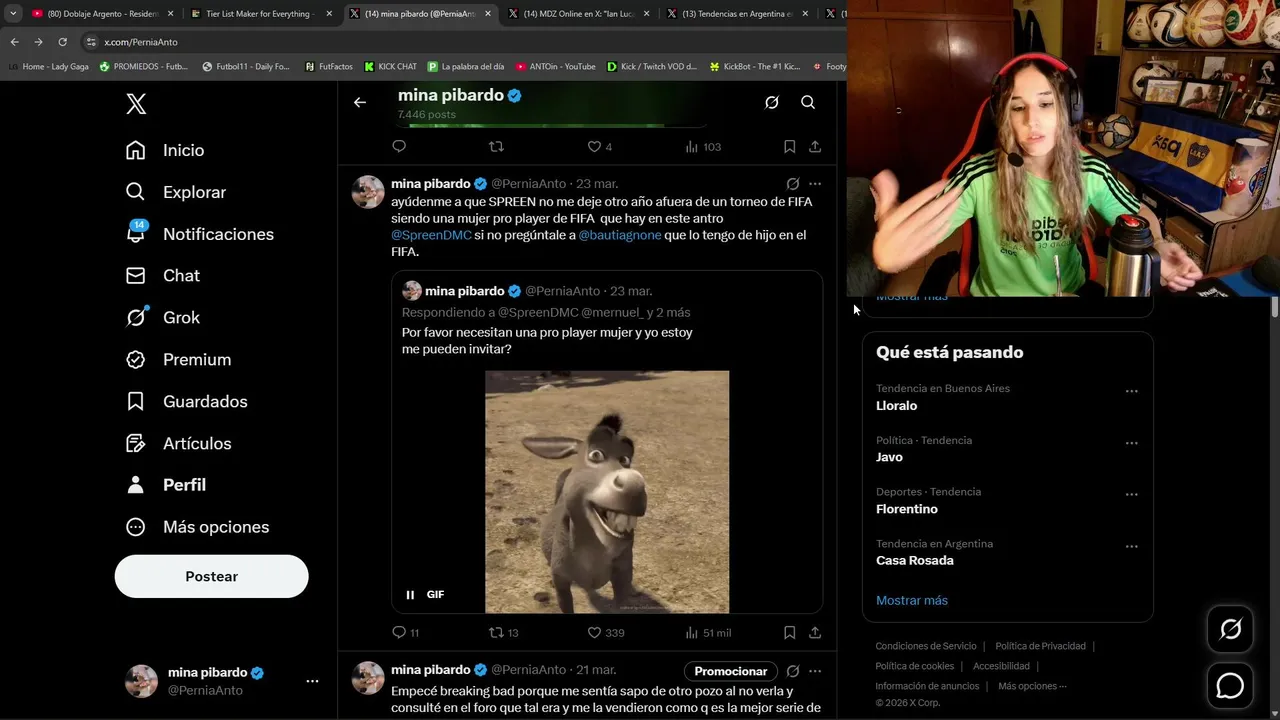Share the SPREEN FIFA post
The height and width of the screenshot is (720, 1280).
(x=815, y=632)
